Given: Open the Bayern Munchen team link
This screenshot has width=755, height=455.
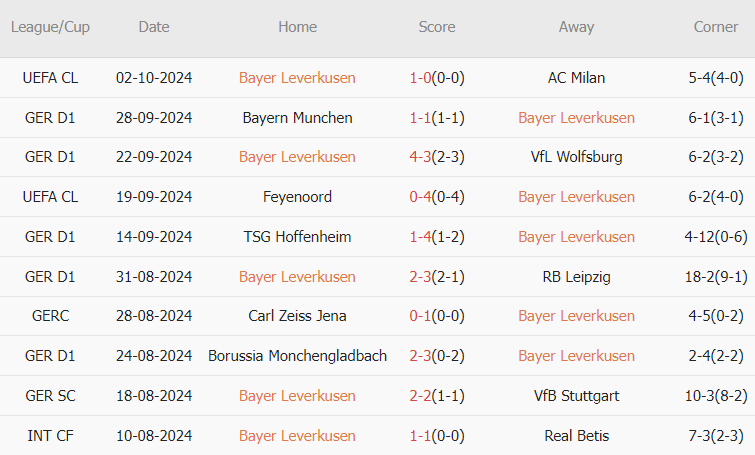Looking at the screenshot, I should pos(297,118).
